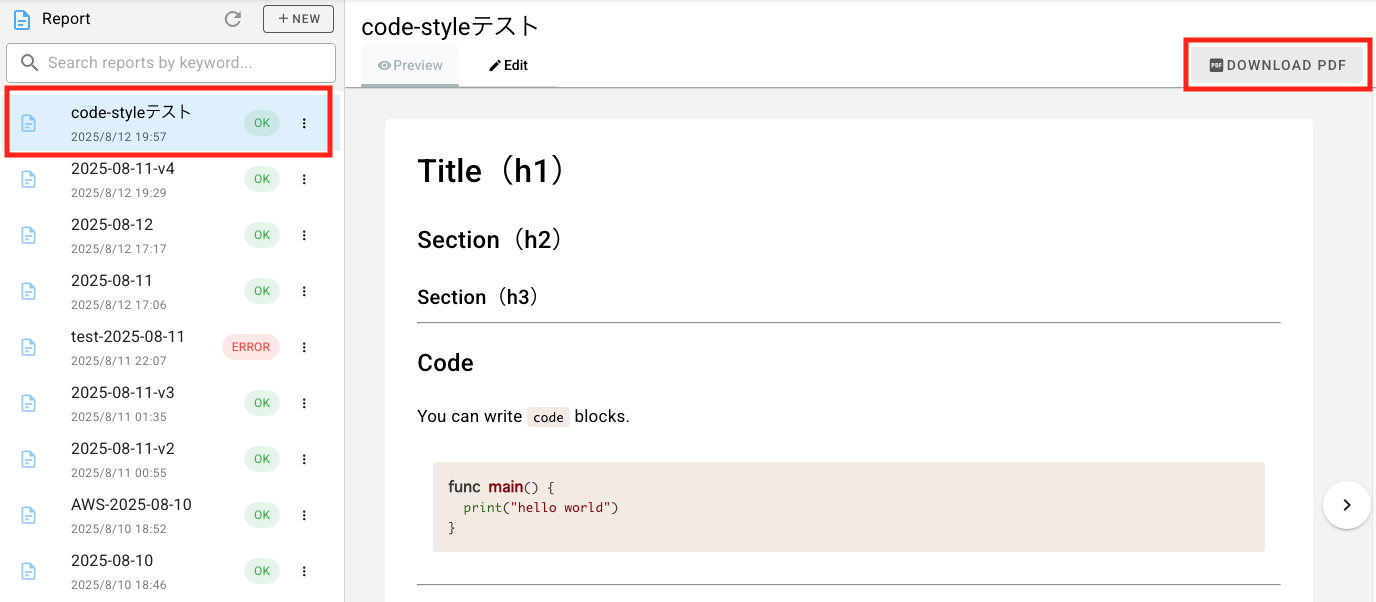Viewport: 1376px width, 602px height.
Task: Refresh the report list
Action: pos(233,19)
